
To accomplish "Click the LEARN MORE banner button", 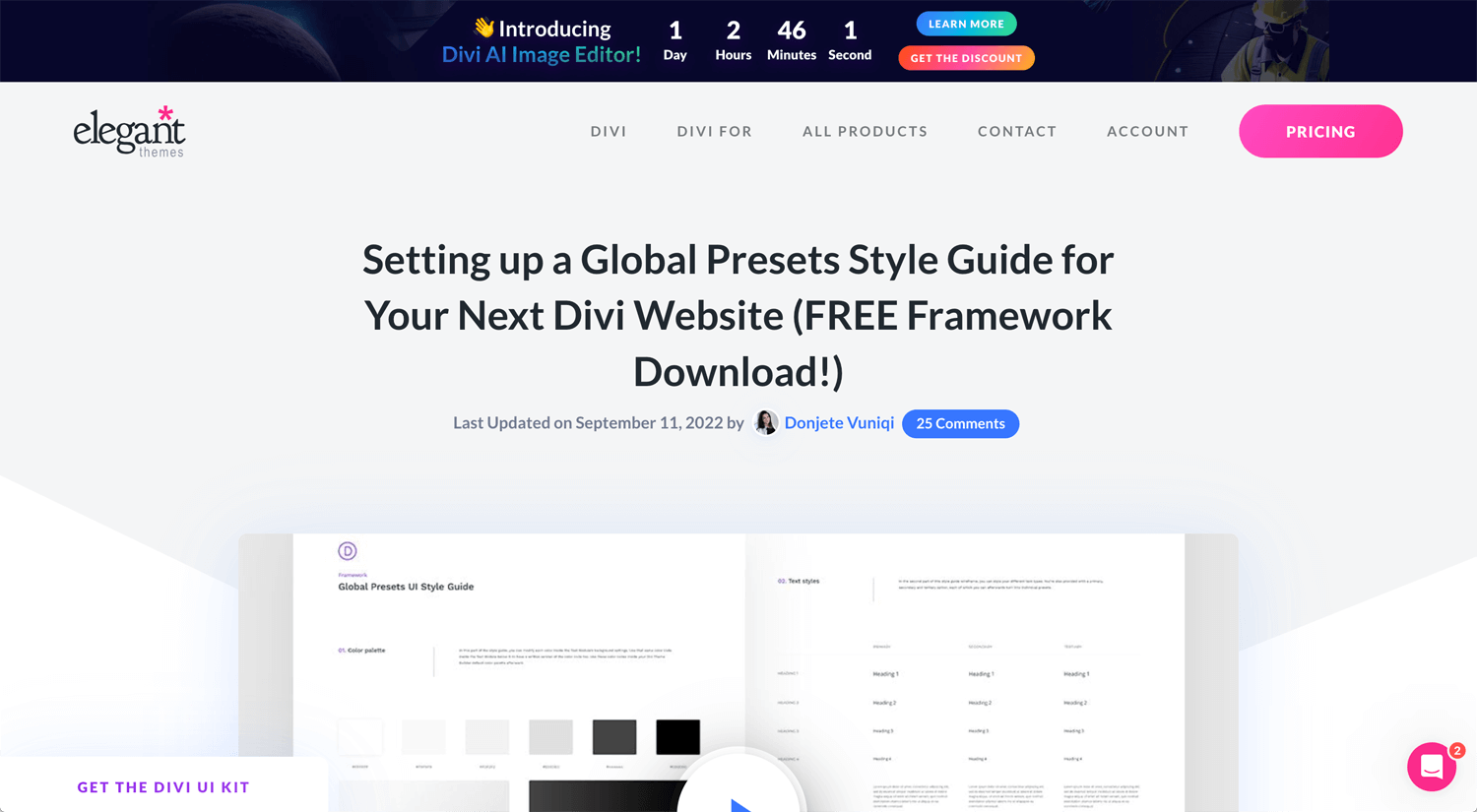I will (966, 24).
